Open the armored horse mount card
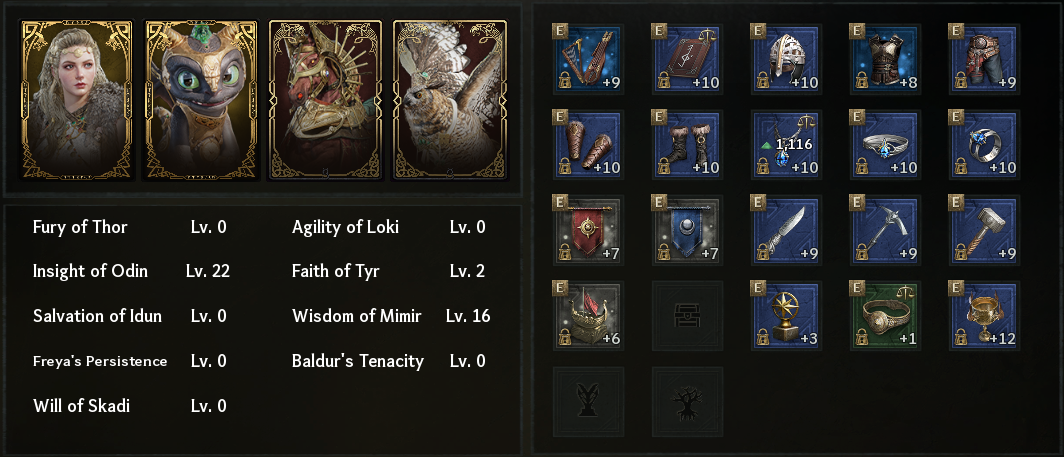The height and width of the screenshot is (457, 1064). click(x=325, y=100)
